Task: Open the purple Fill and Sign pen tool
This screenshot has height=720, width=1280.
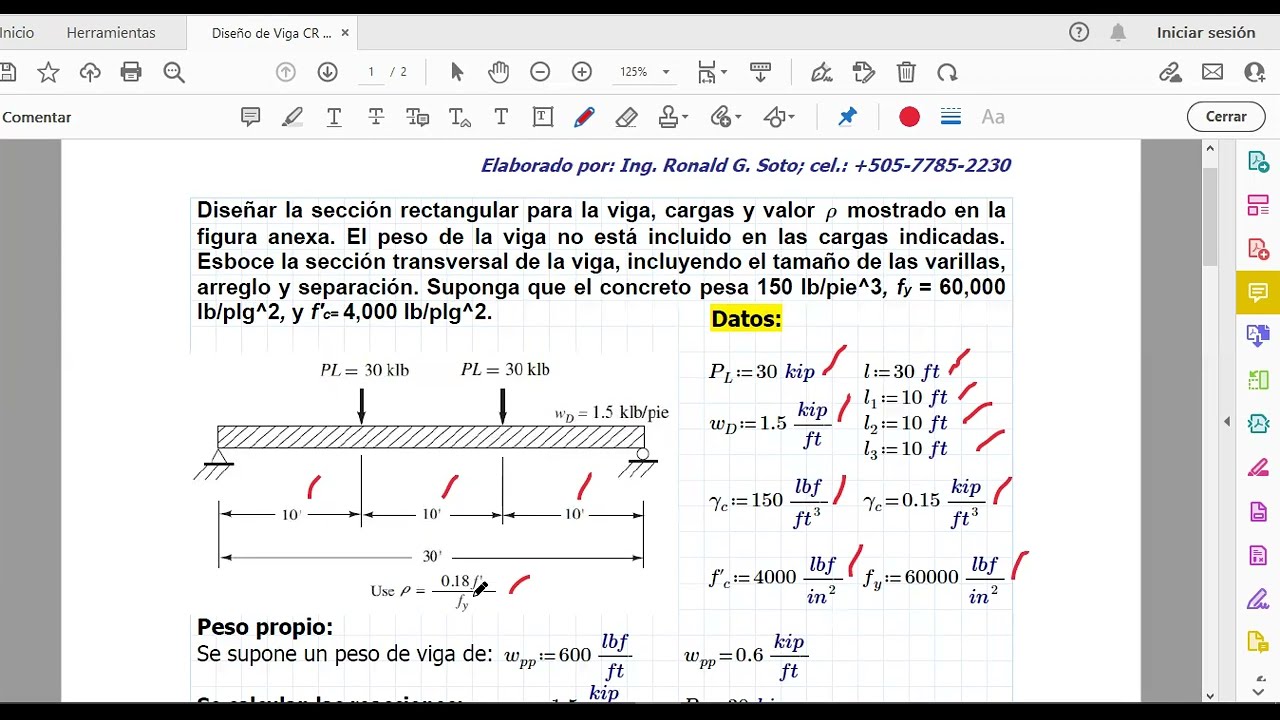Action: (1258, 599)
